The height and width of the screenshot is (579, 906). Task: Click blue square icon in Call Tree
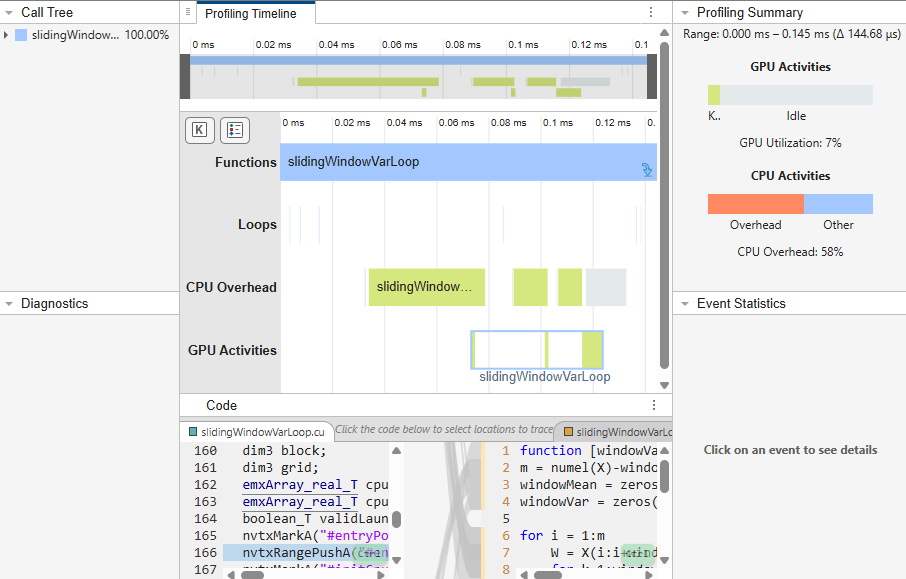click(21, 35)
